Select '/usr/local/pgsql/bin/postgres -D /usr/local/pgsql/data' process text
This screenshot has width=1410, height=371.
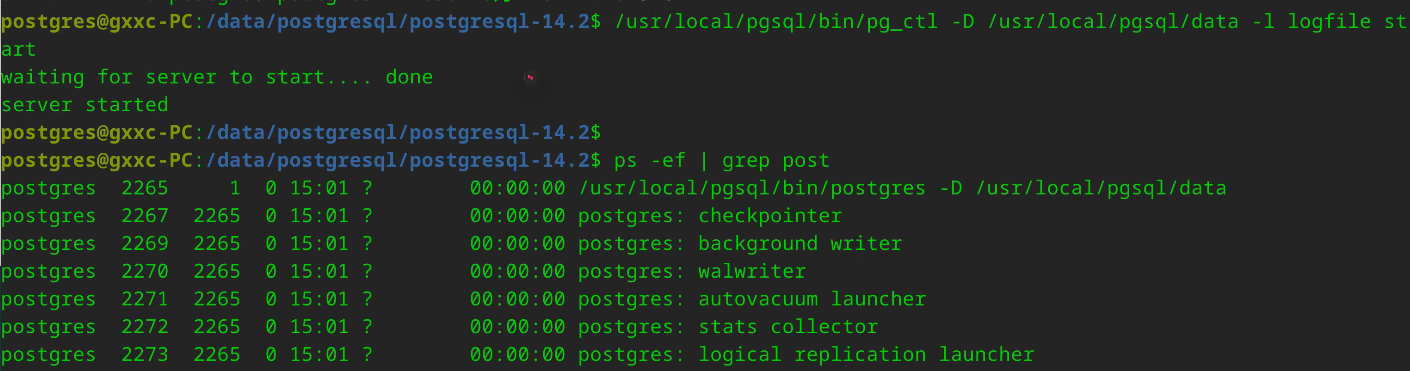903,188
